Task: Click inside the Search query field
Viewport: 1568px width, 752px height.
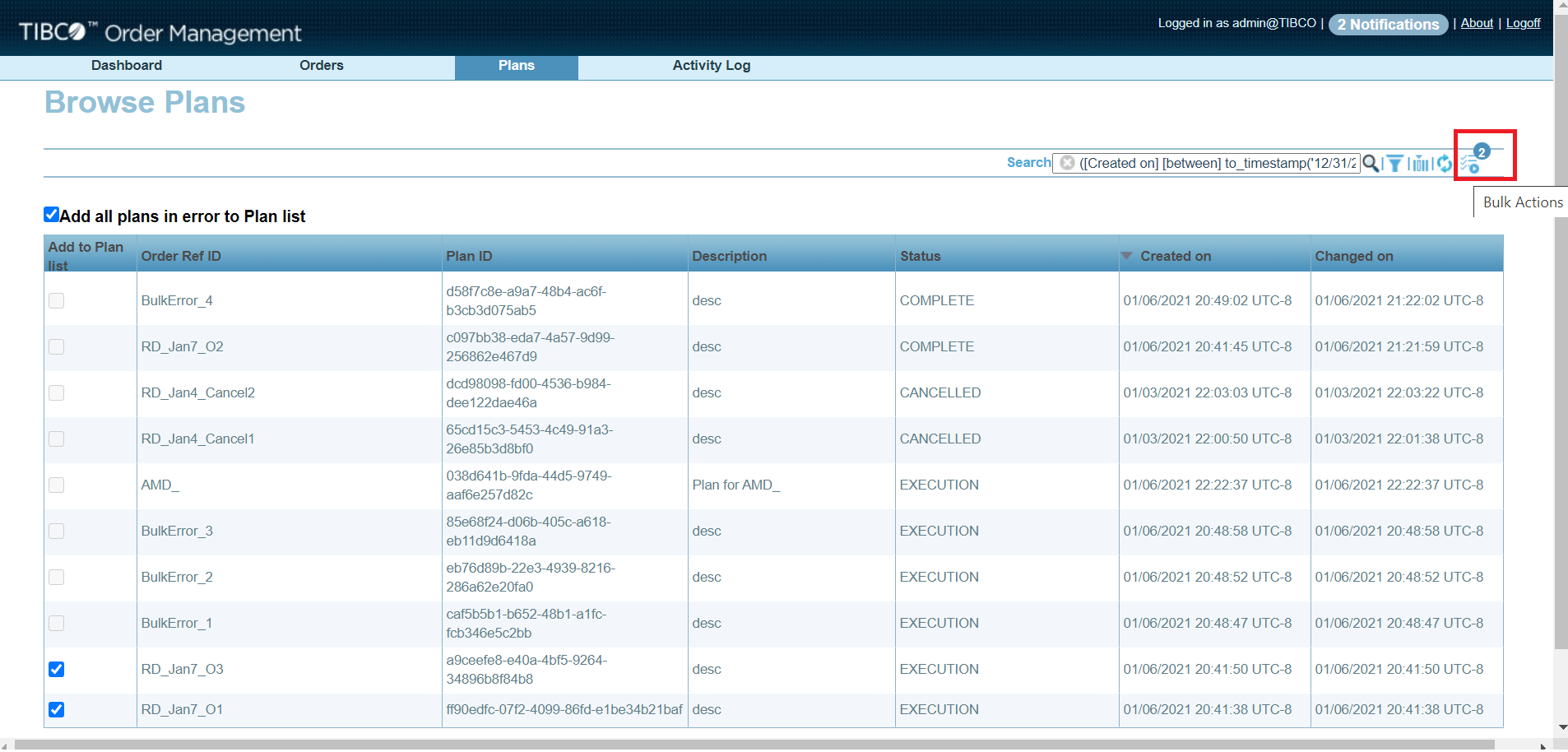Action: [1216, 163]
